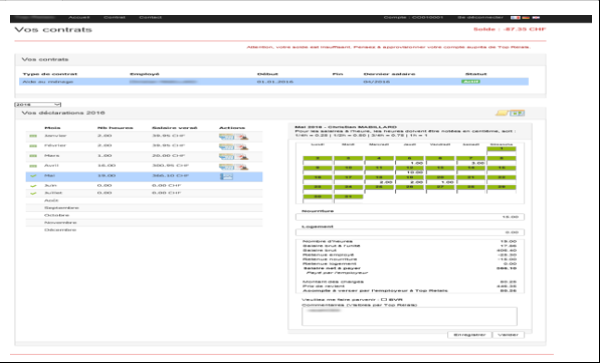Open the 2016 year dropdown

coord(38,104)
